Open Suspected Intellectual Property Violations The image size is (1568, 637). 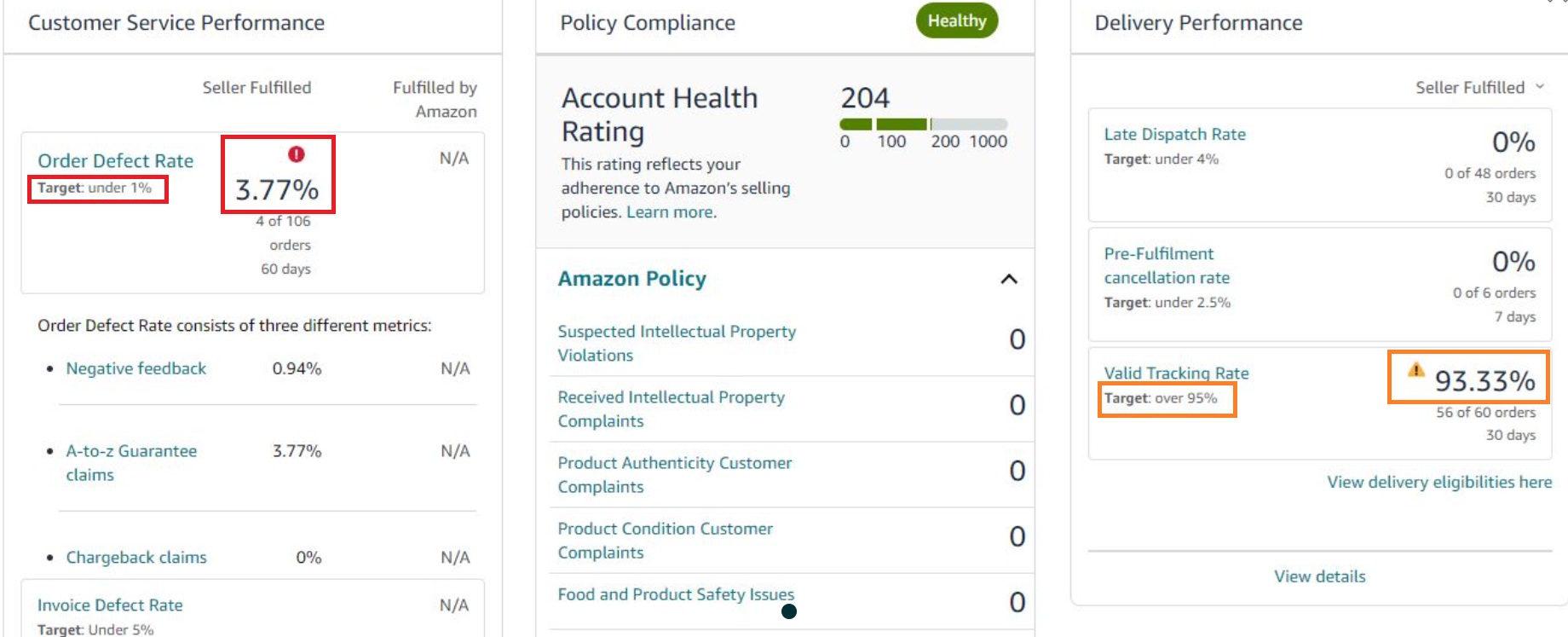677,343
